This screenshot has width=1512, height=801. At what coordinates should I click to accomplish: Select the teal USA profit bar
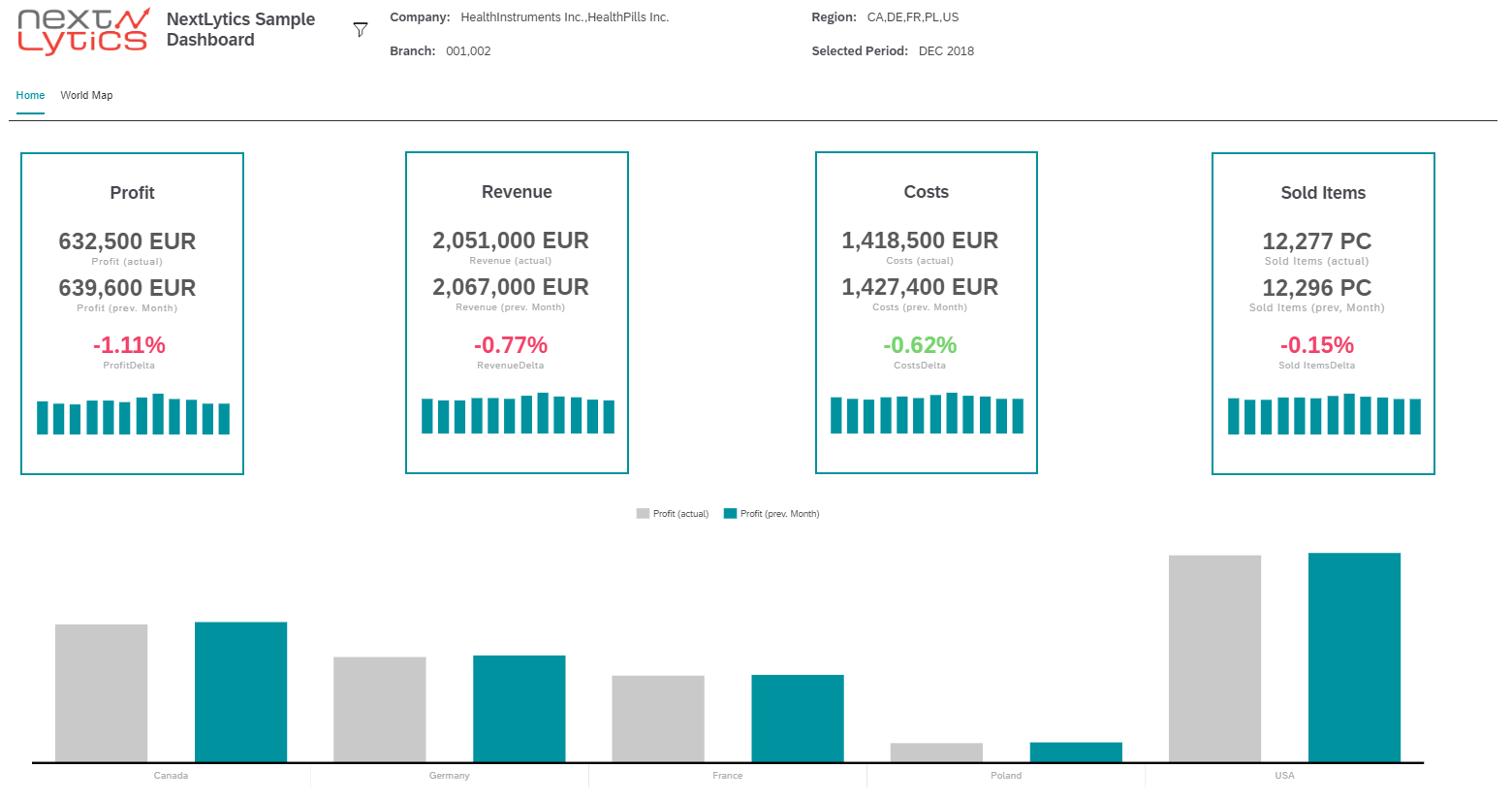pyautogui.click(x=1354, y=657)
